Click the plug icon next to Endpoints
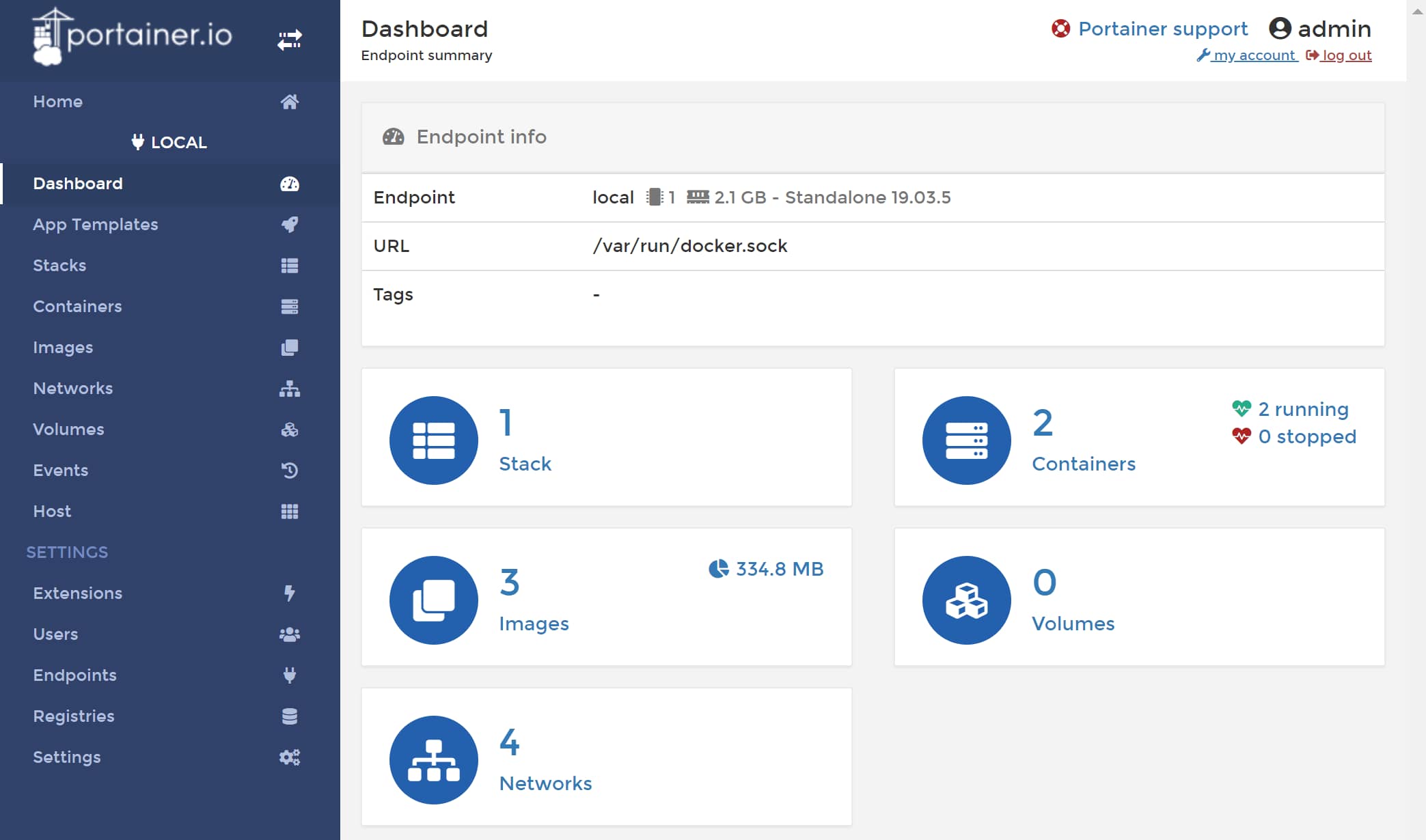 289,675
